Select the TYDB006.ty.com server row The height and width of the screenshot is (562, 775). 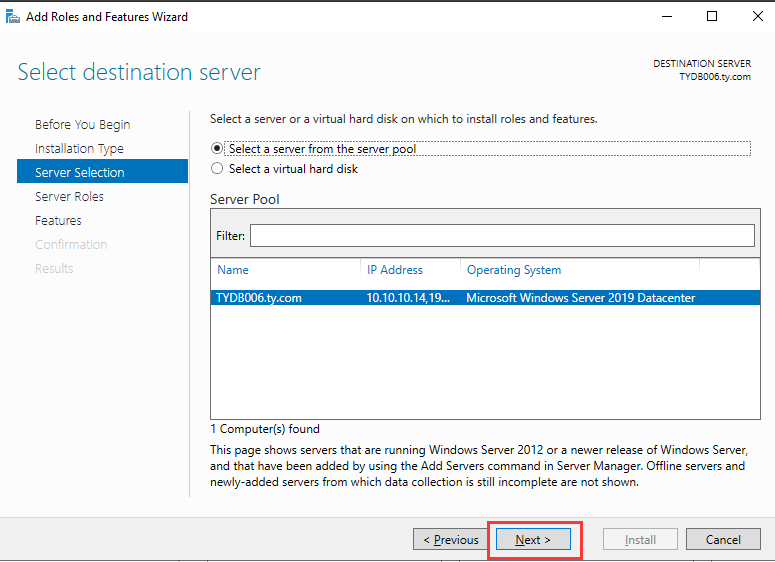[258, 298]
